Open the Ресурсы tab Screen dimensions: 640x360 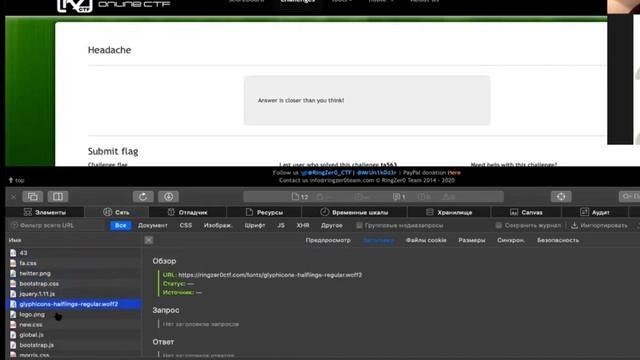click(x=264, y=212)
